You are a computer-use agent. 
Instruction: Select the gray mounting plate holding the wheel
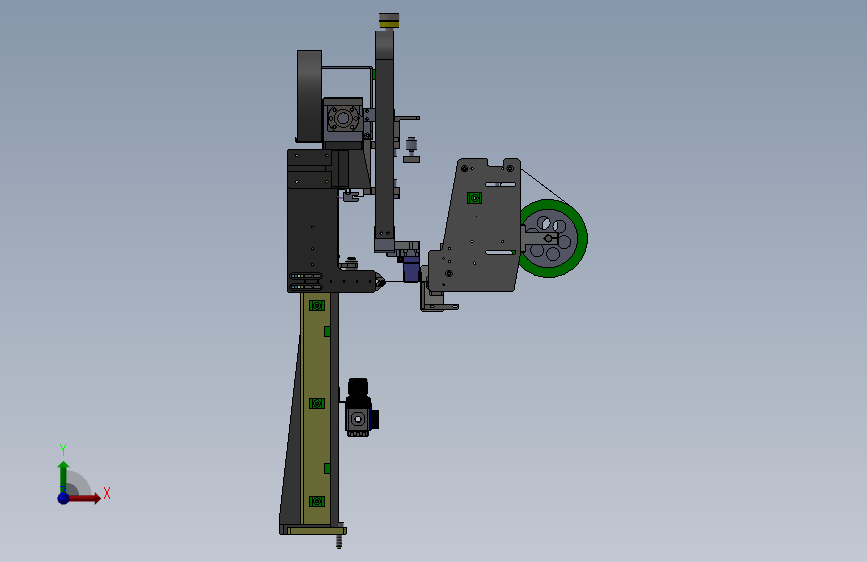click(x=478, y=226)
